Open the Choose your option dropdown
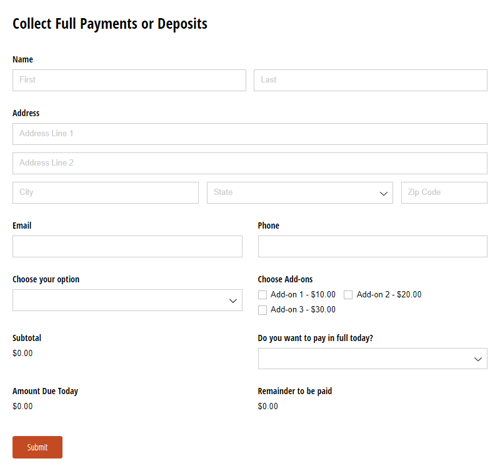The width and height of the screenshot is (500, 471). [127, 300]
